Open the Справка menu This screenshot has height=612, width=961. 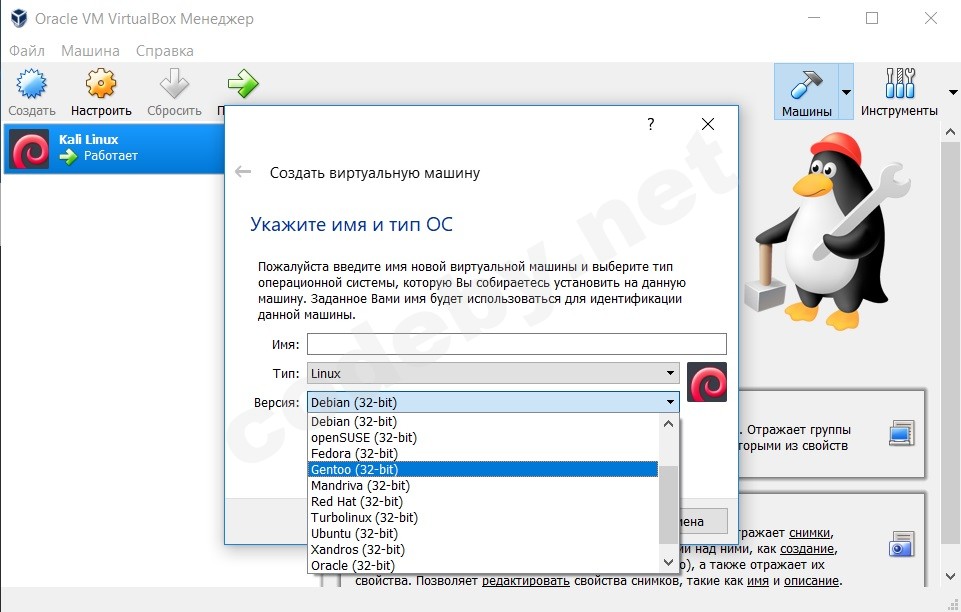pyautogui.click(x=165, y=51)
